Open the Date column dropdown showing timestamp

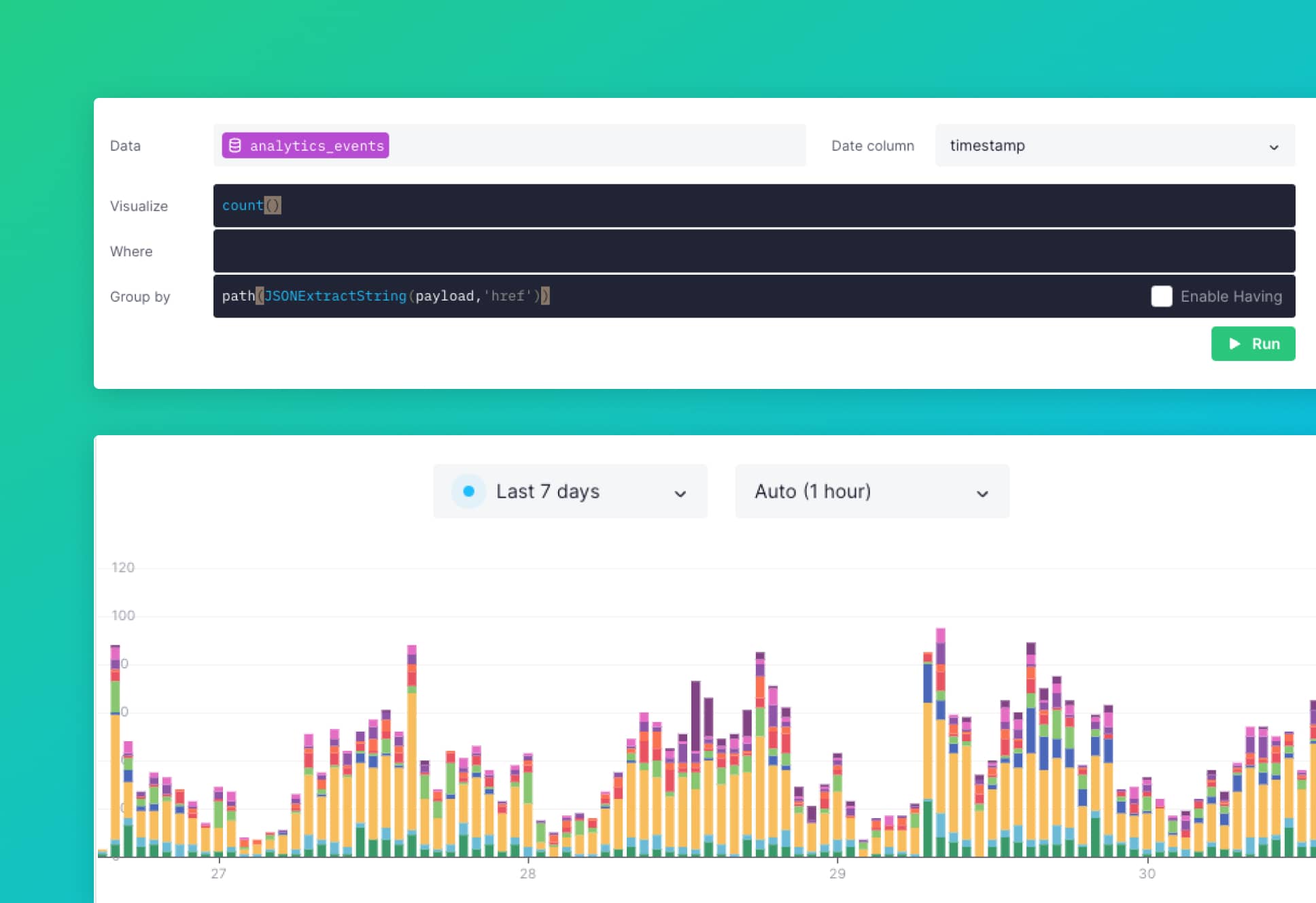(x=1114, y=146)
